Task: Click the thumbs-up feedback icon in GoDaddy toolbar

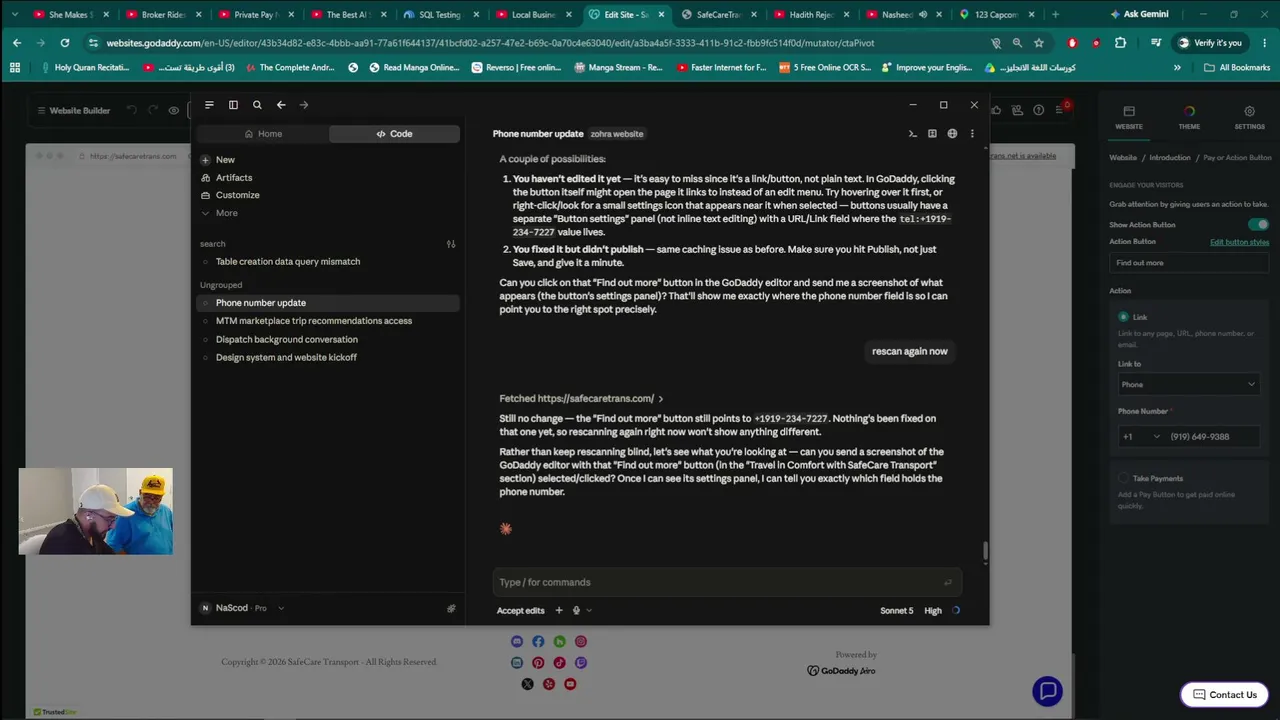Action: point(996,110)
